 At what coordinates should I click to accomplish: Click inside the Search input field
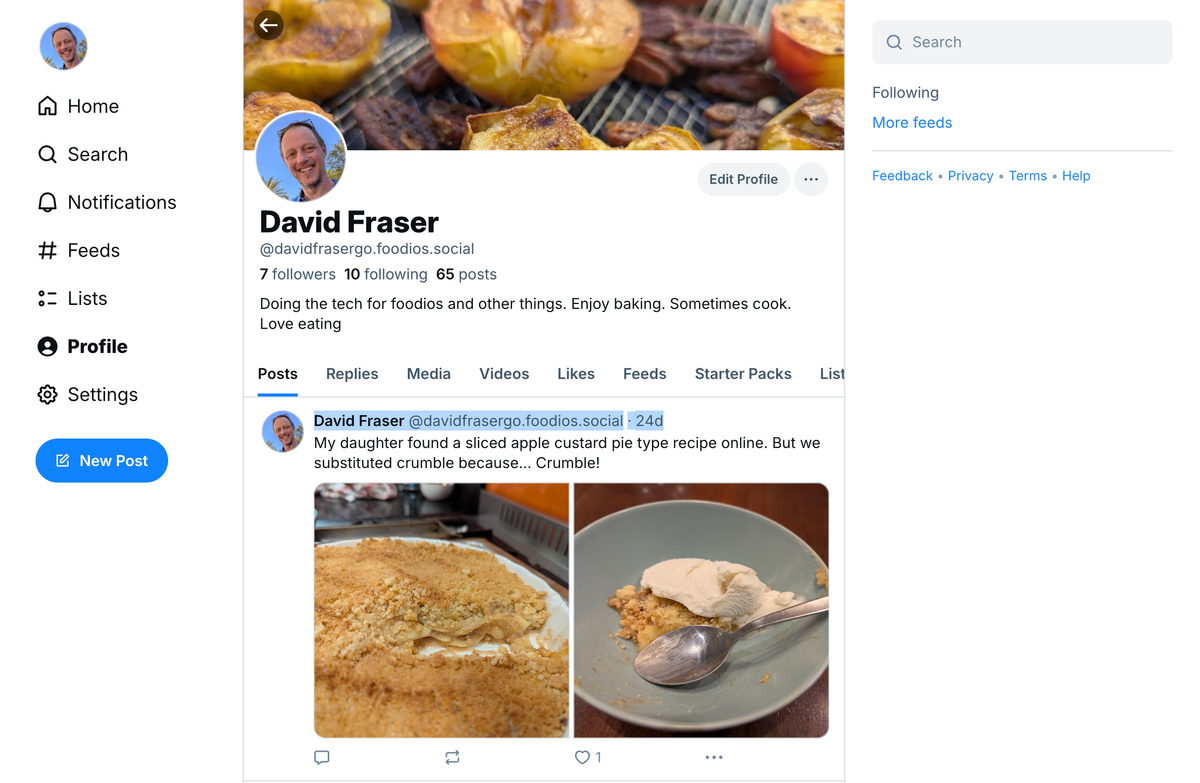1030,42
